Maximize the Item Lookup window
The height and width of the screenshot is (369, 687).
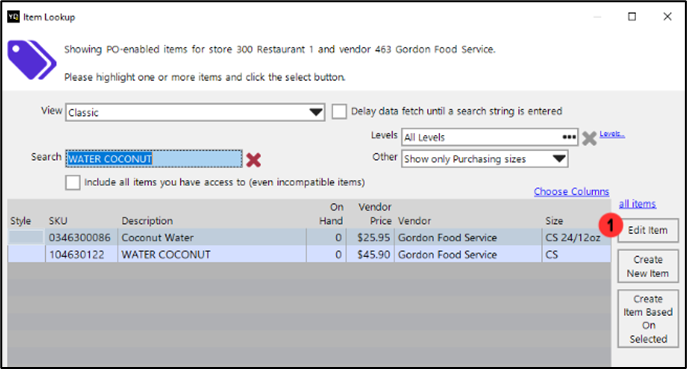tap(632, 17)
